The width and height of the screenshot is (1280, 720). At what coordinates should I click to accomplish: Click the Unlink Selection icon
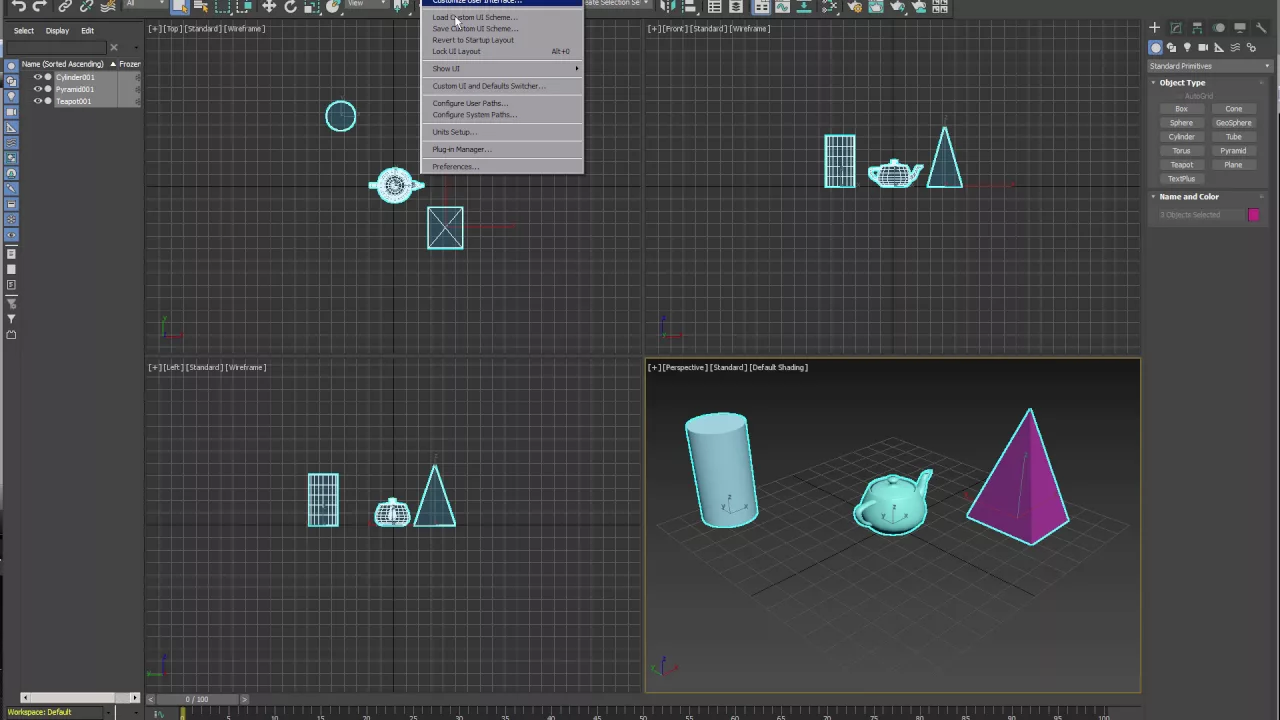(87, 6)
